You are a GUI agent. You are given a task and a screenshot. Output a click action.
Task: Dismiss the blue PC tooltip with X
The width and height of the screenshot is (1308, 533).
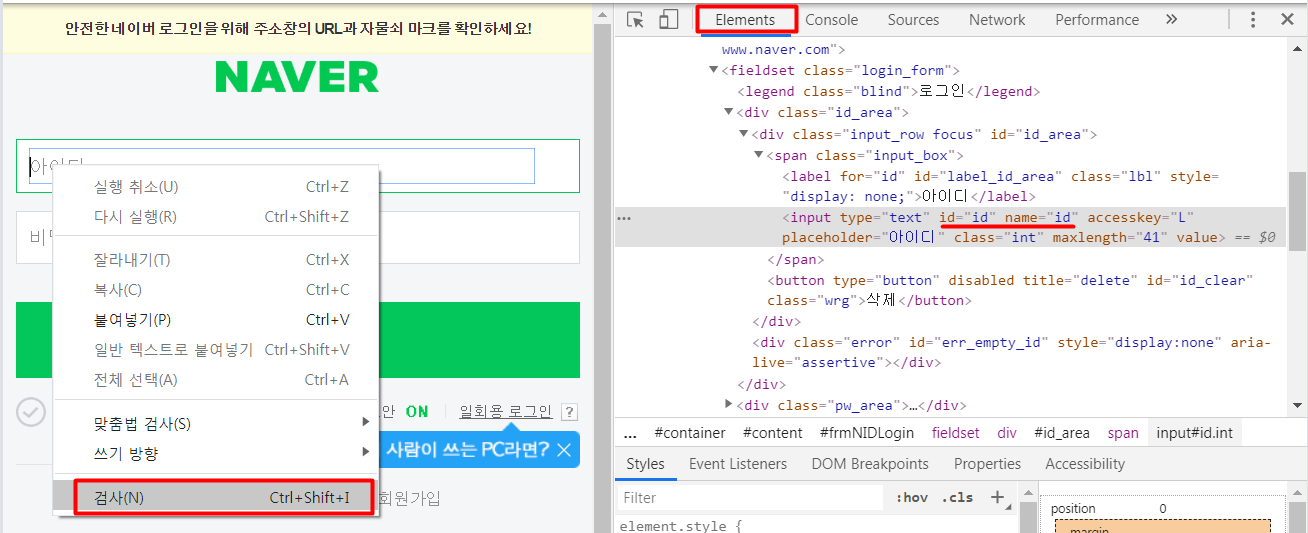tap(565, 450)
